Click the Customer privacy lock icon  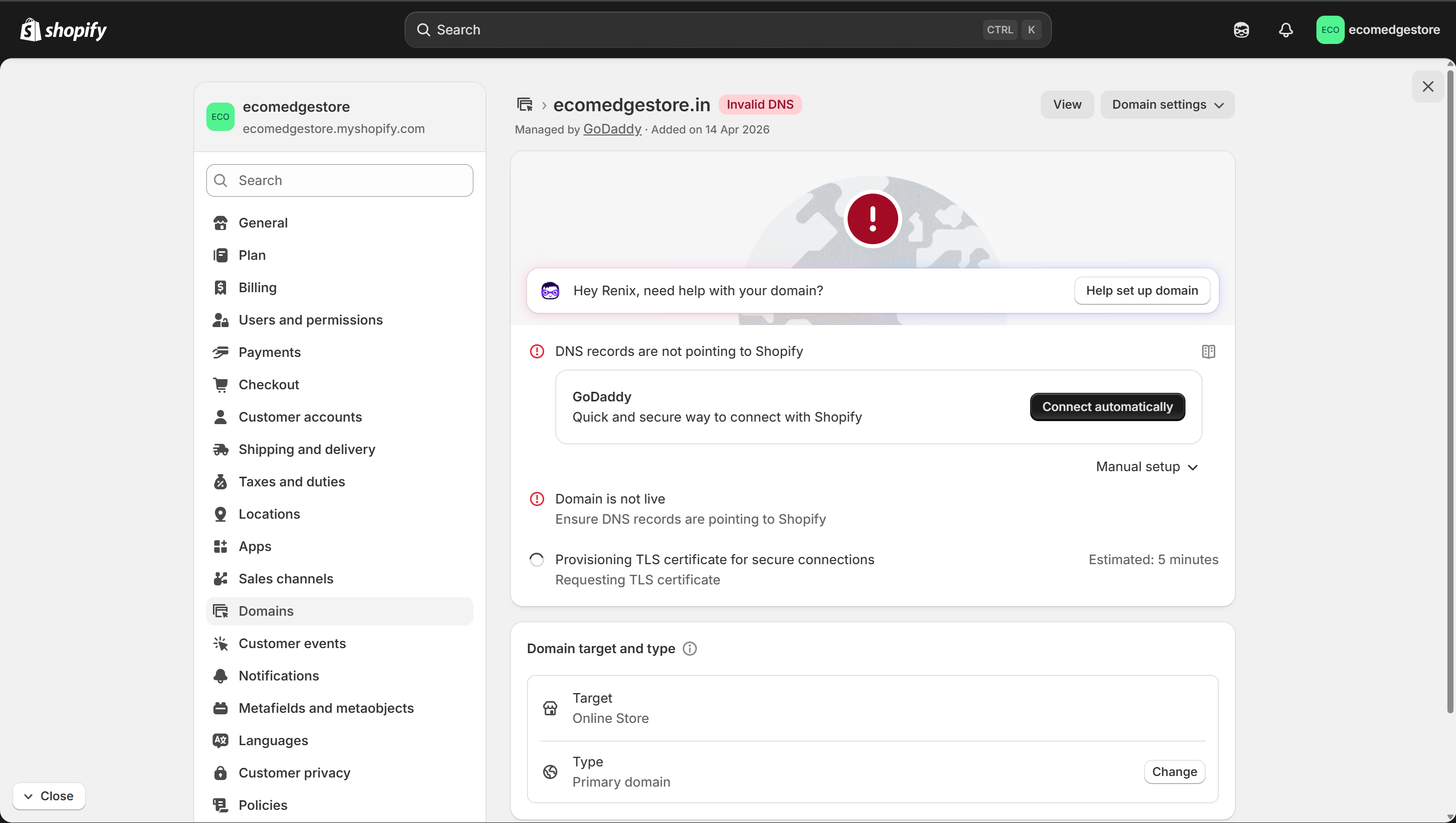[220, 772]
